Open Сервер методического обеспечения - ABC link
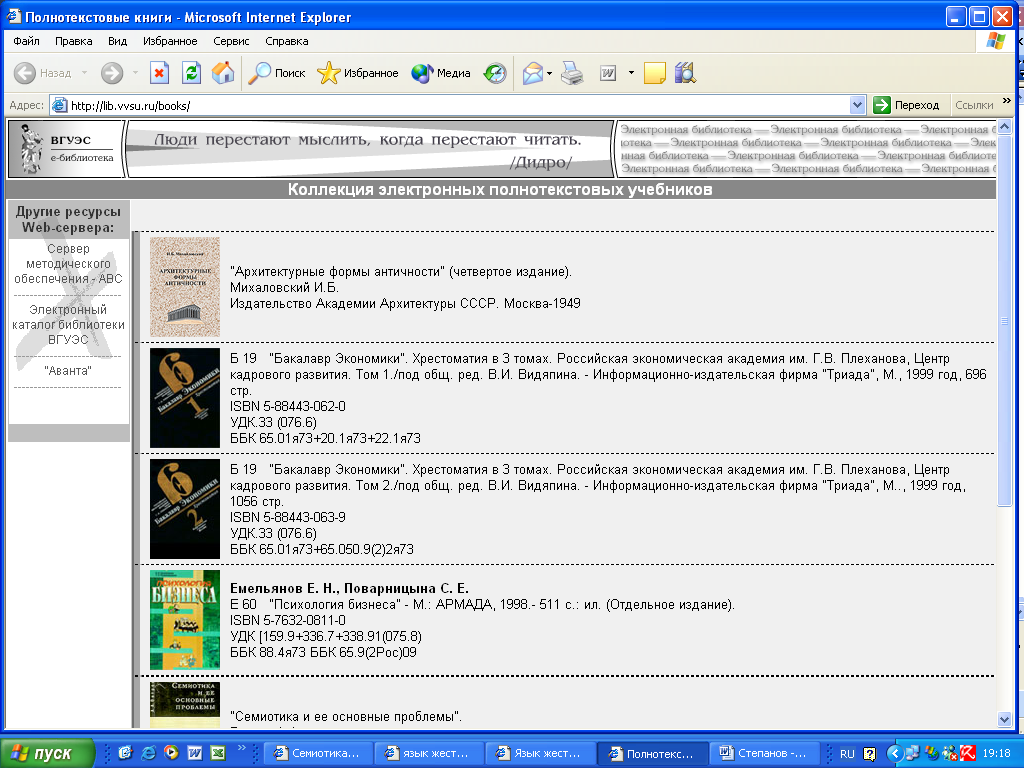The width and height of the screenshot is (1024, 768). (68, 264)
